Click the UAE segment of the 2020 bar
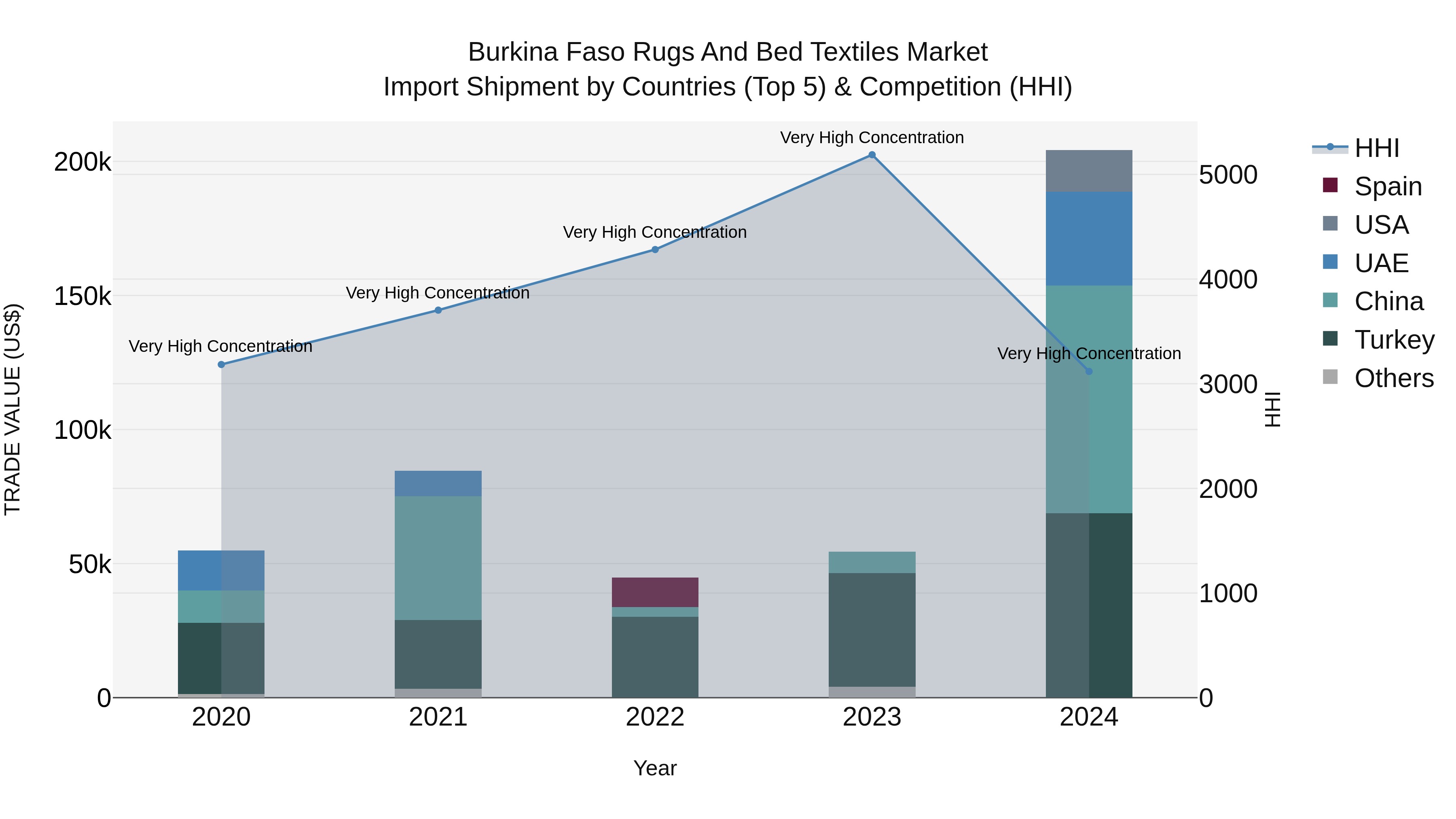 point(221,570)
